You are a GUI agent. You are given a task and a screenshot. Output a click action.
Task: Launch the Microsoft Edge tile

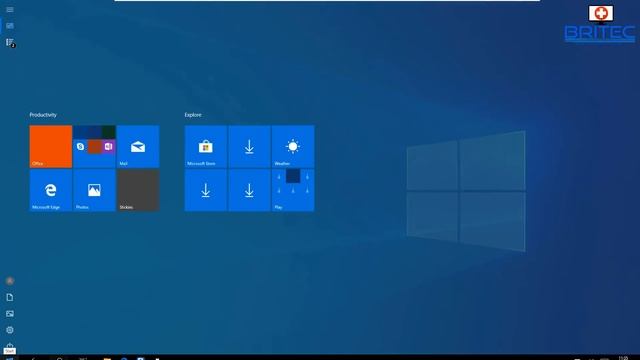[x=51, y=190]
